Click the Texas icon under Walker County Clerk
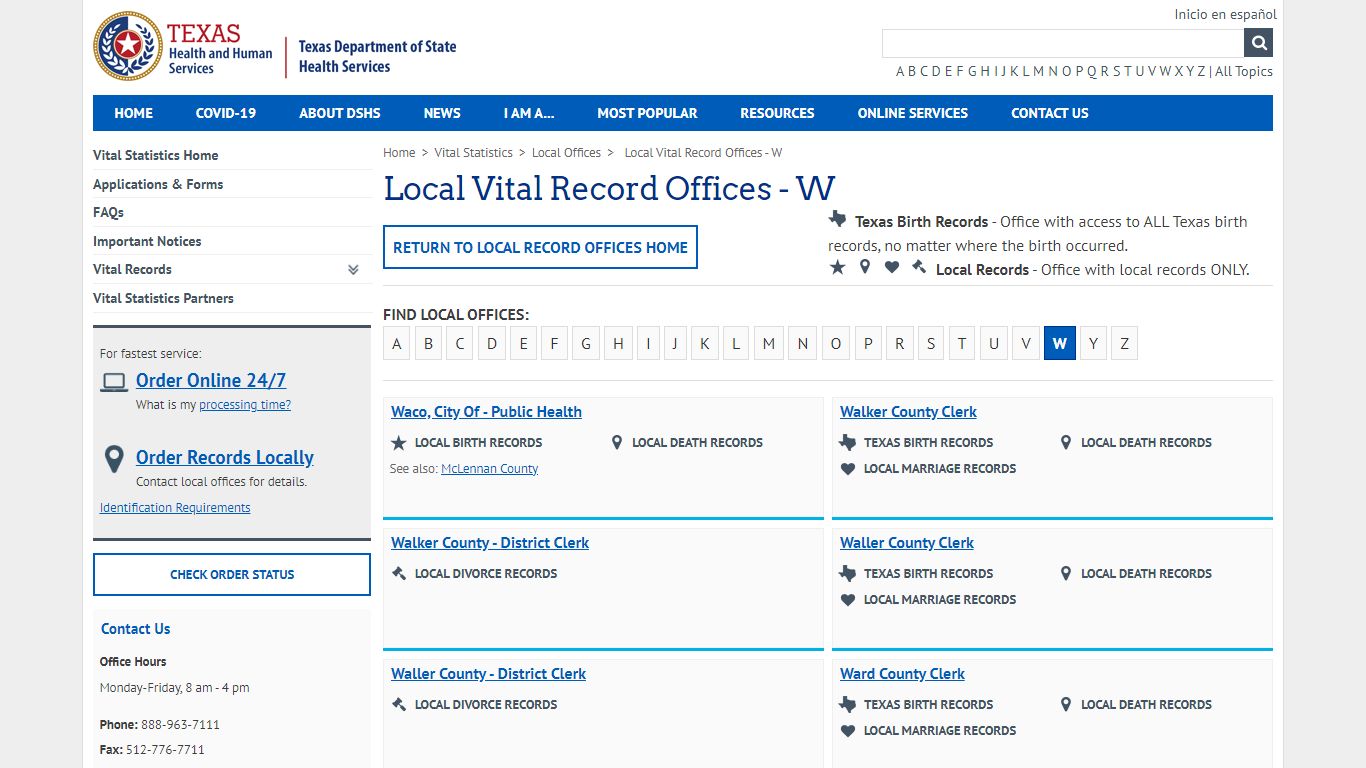The width and height of the screenshot is (1366, 768). click(848, 442)
